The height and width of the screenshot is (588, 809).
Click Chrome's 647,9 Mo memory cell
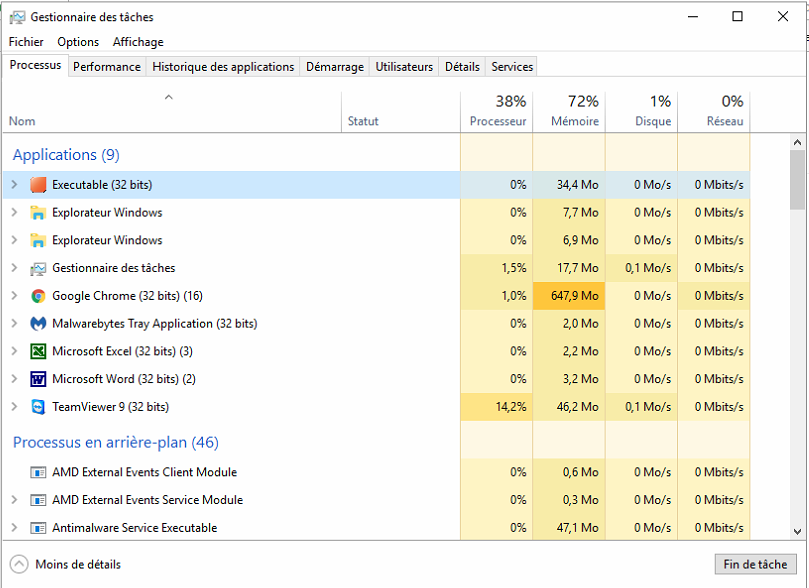click(569, 296)
